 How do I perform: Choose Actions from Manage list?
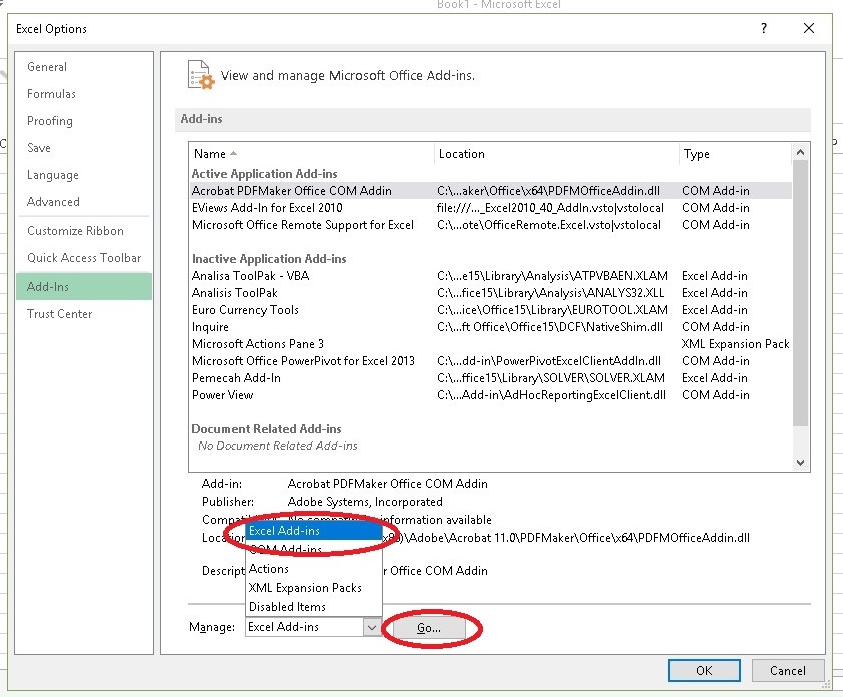pos(269,569)
